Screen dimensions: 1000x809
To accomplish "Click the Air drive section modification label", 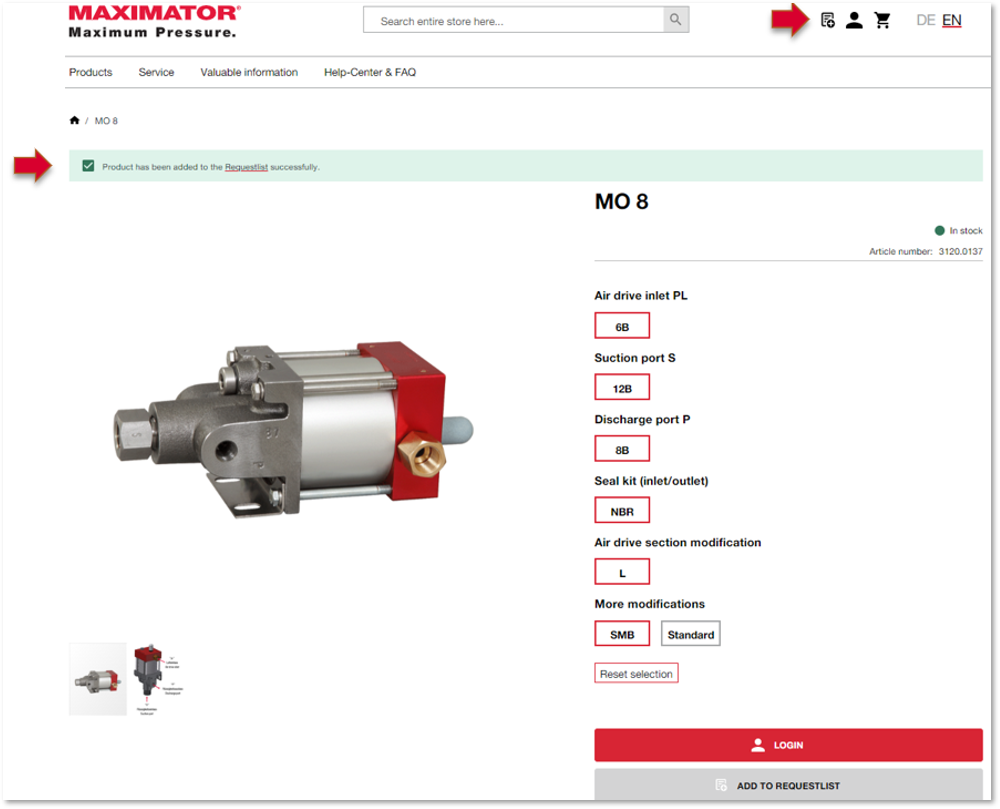I will (678, 543).
